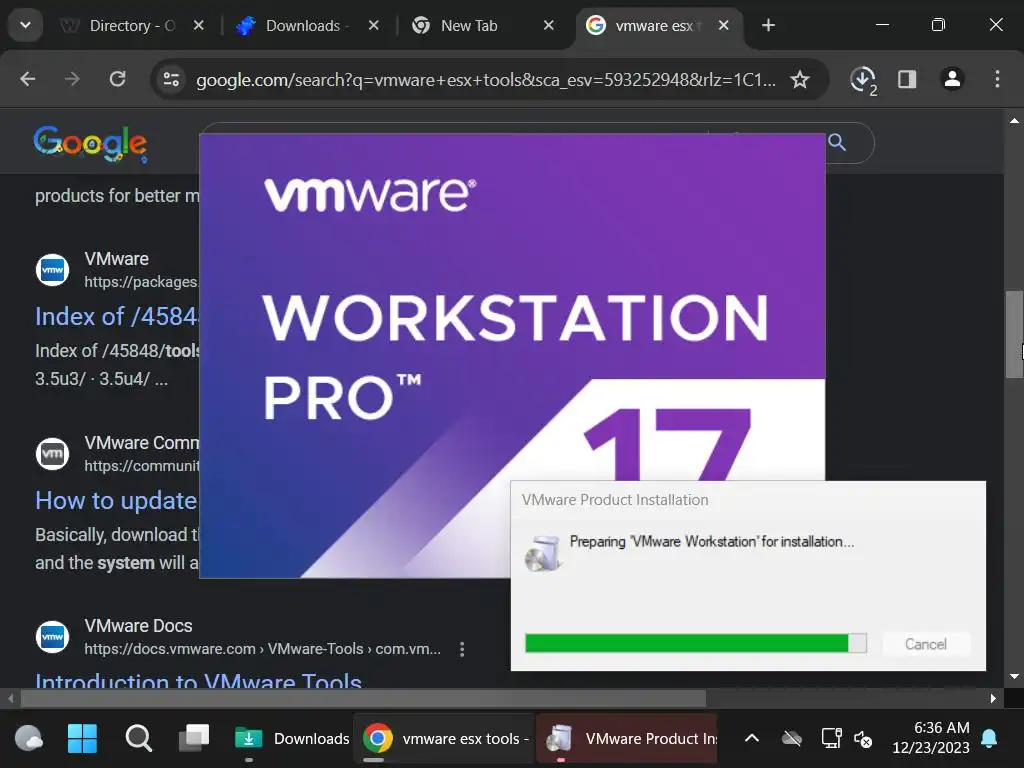Screen dimensions: 1024x768
Task: Click the horizontal scrollbar right arrow
Action: tap(993, 698)
